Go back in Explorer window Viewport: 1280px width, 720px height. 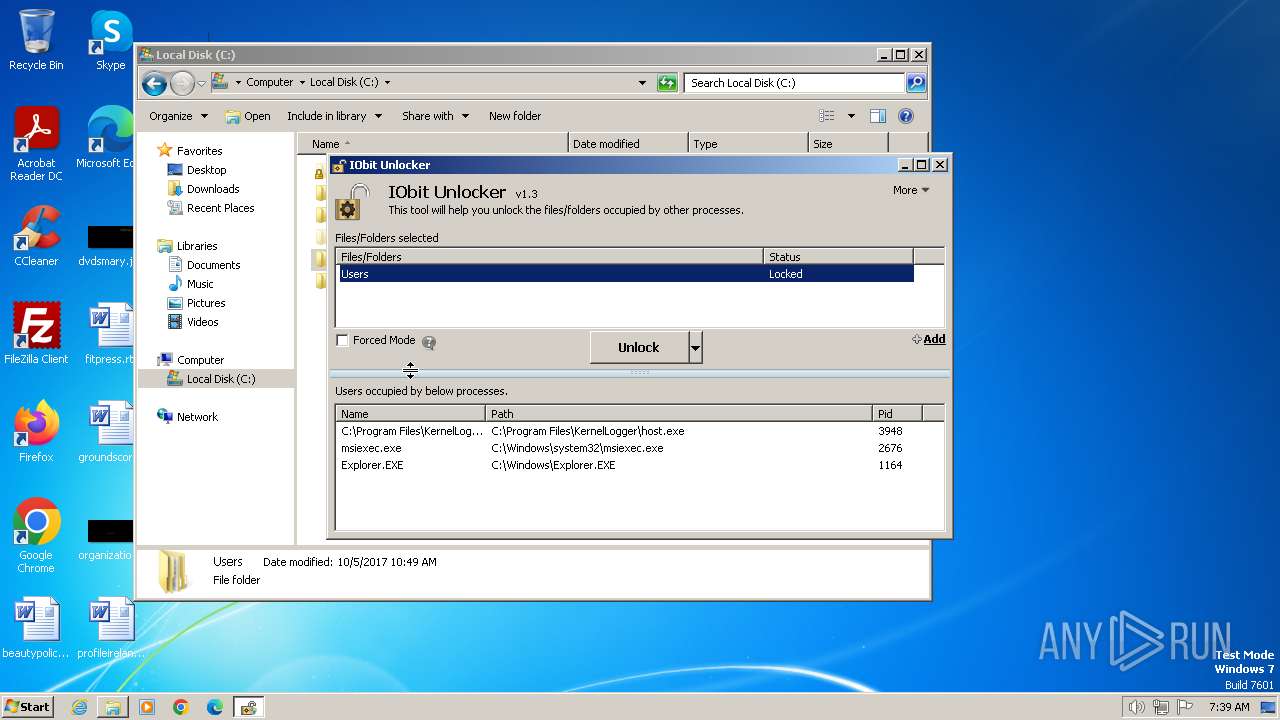[x=154, y=83]
